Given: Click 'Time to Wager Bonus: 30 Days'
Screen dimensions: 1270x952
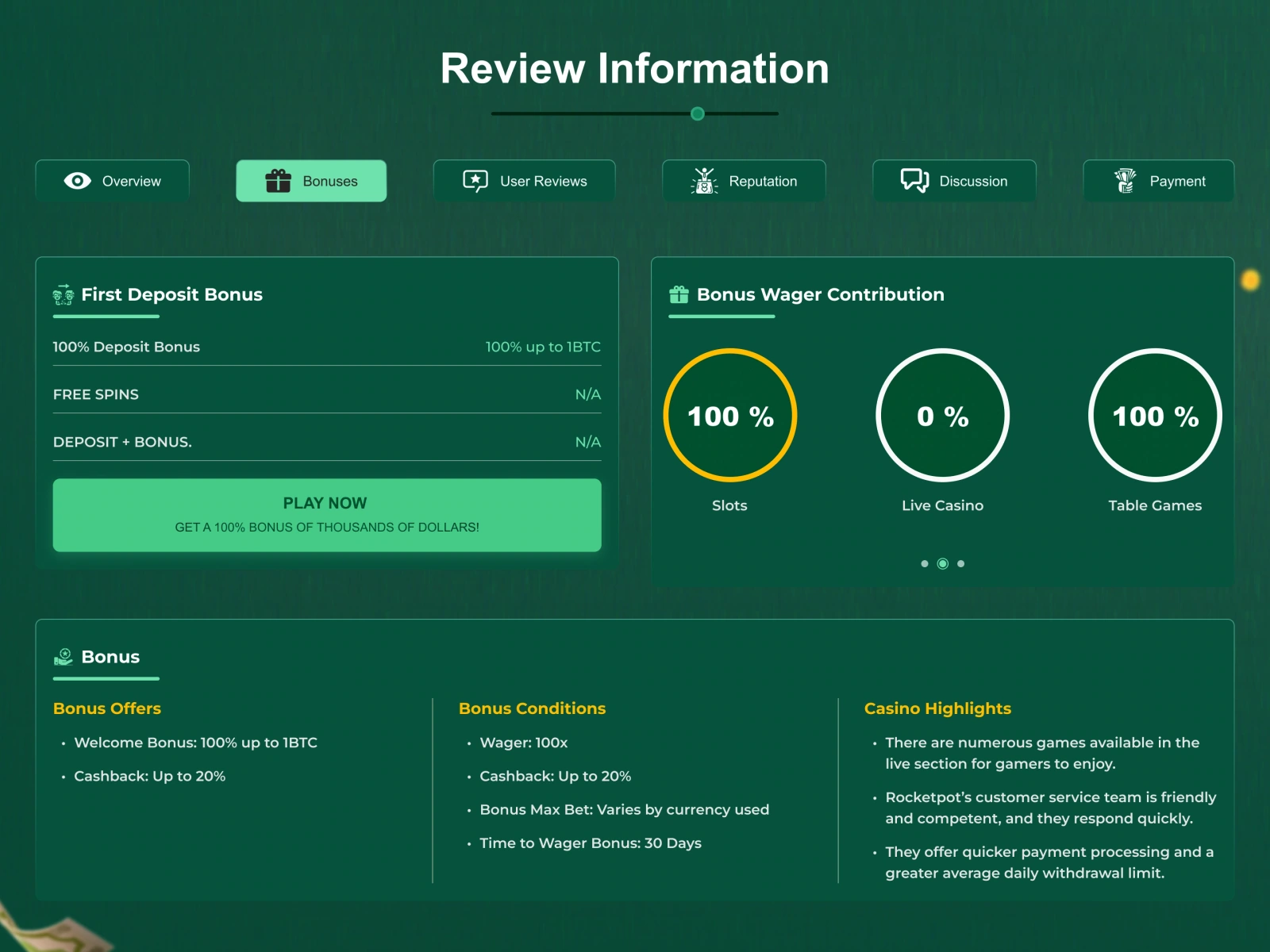Looking at the screenshot, I should click(591, 843).
